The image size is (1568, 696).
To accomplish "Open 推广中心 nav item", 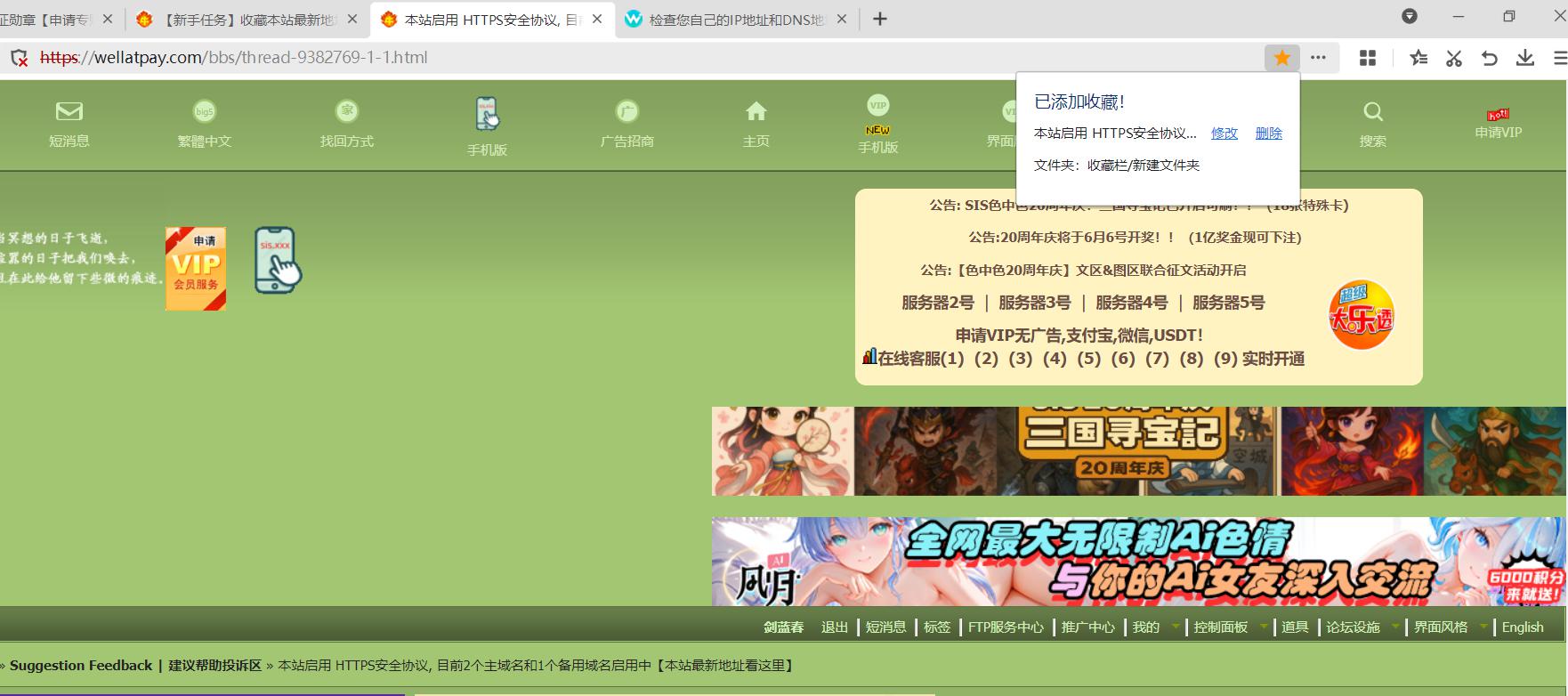I will (1088, 627).
